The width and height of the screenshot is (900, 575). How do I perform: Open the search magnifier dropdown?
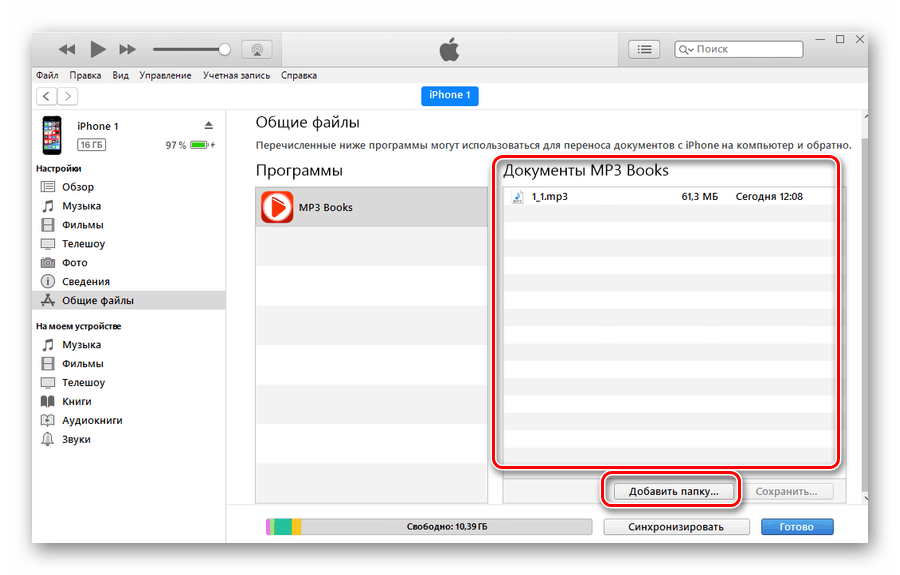(686, 49)
